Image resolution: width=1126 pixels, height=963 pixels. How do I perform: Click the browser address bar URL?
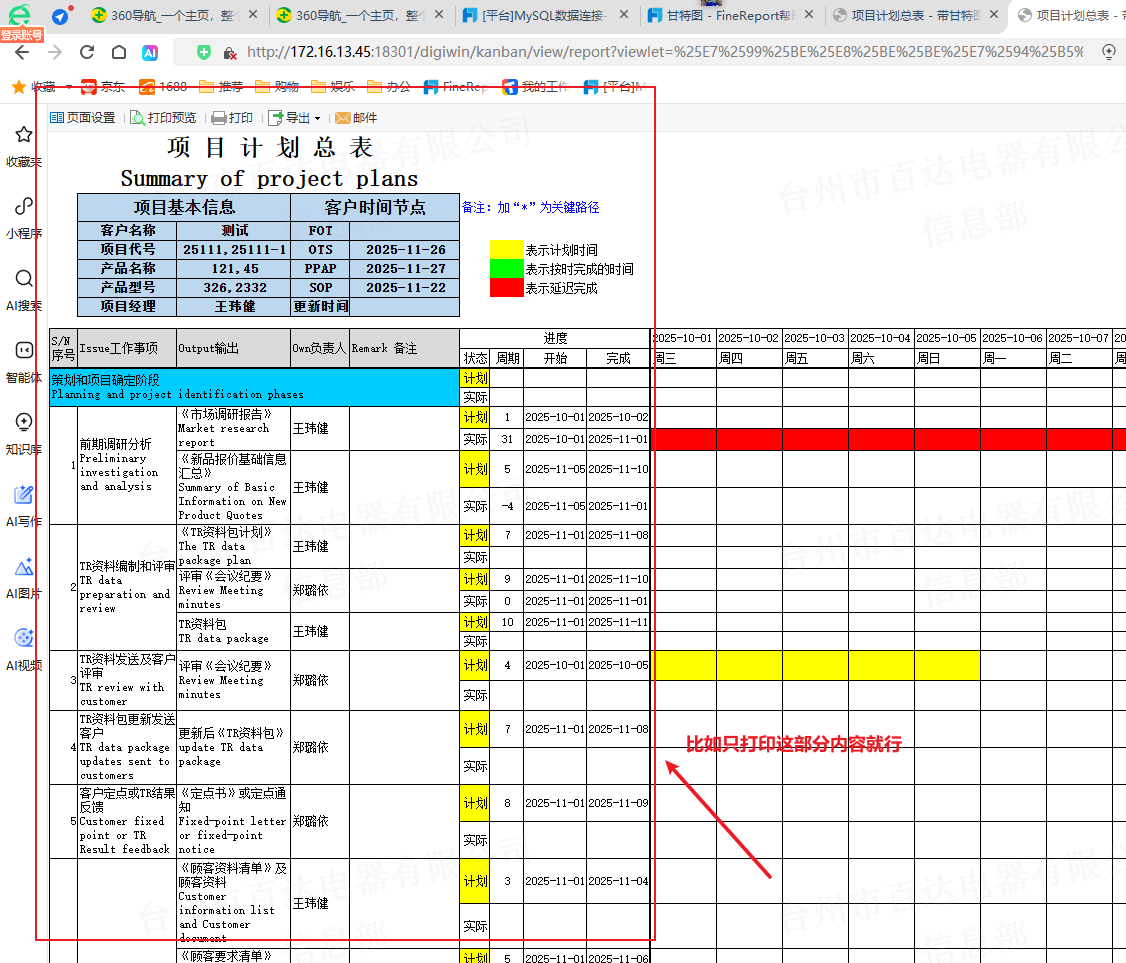tap(660, 52)
